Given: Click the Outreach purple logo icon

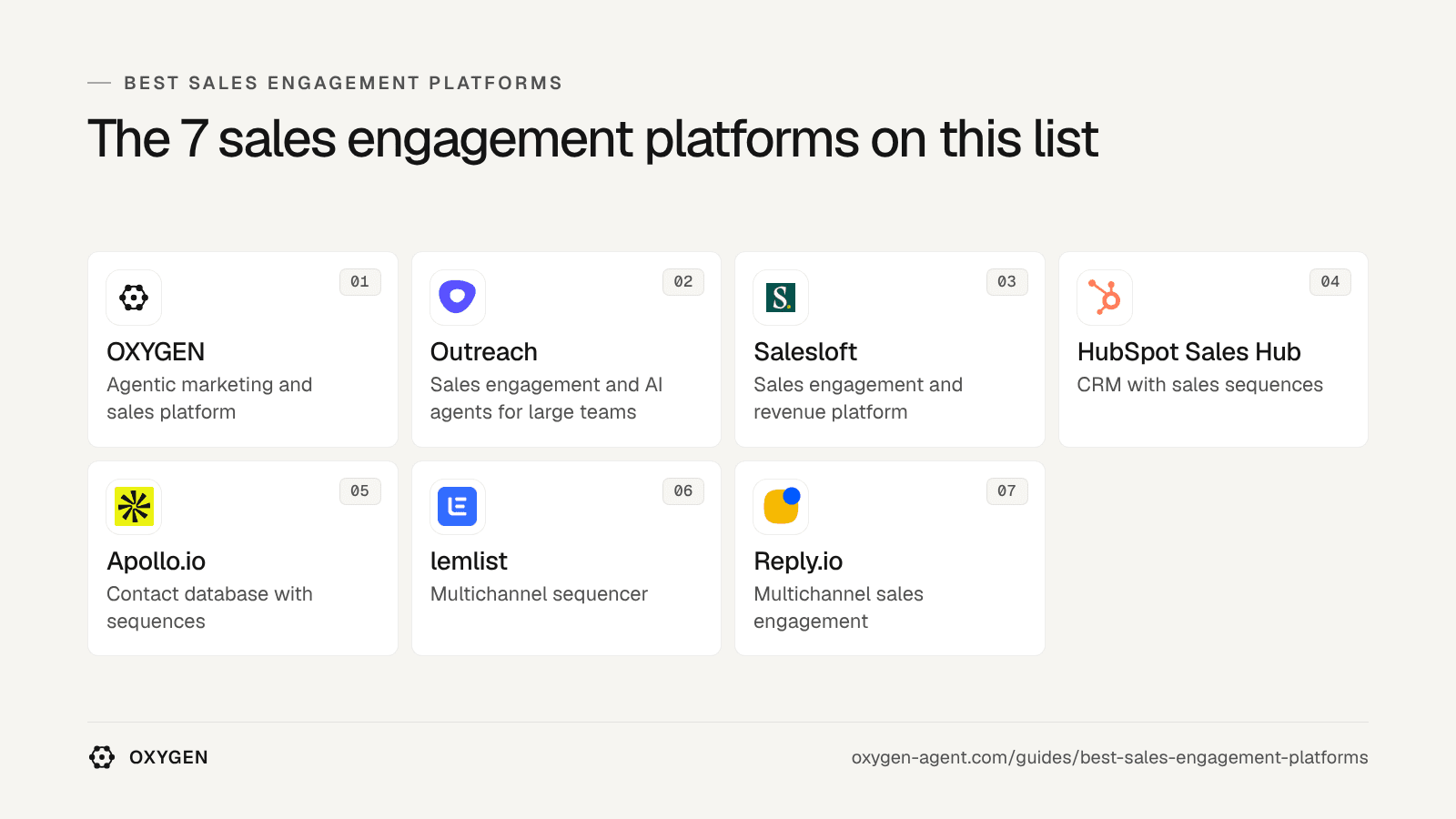Looking at the screenshot, I should [458, 298].
